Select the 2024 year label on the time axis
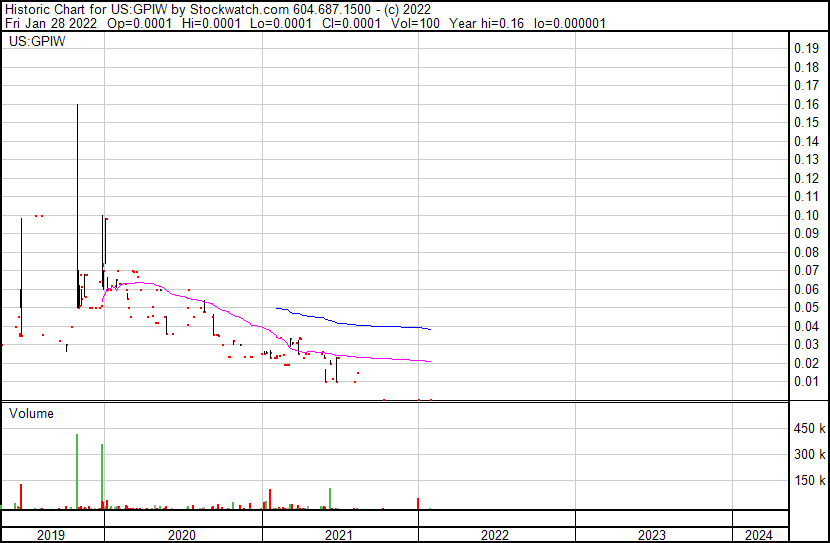The image size is (830, 543). [758, 535]
